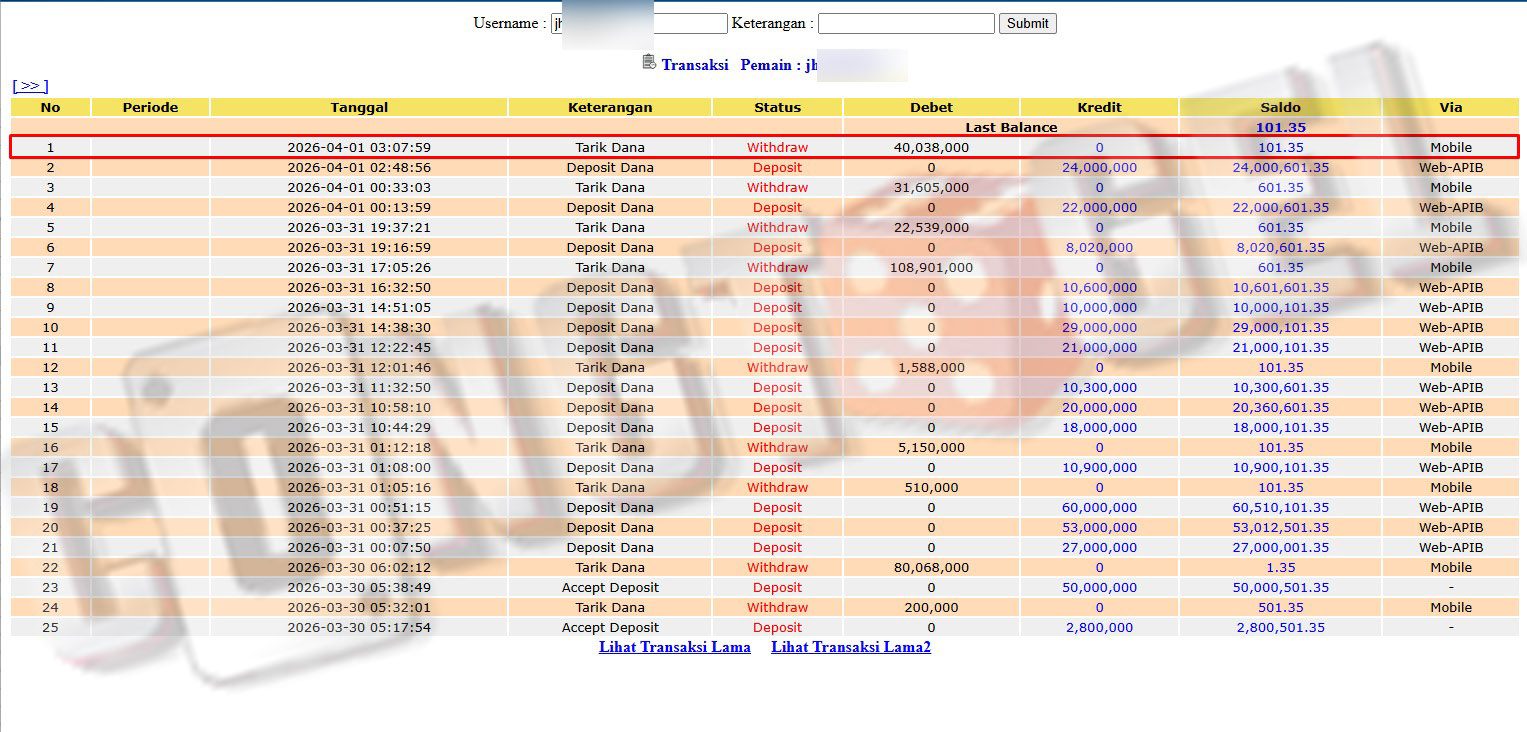Select balance 2,800,501.35
The height and width of the screenshot is (732, 1527).
(x=1281, y=627)
